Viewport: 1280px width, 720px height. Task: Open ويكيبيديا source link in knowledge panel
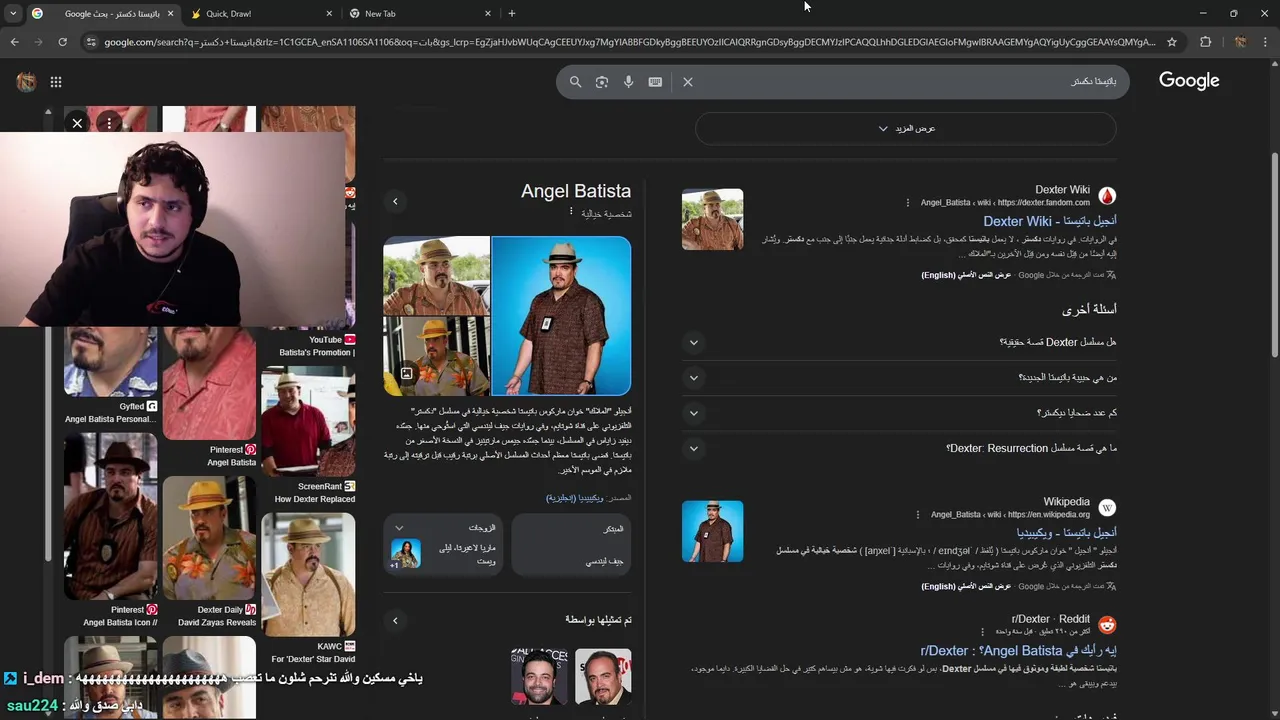[574, 498]
